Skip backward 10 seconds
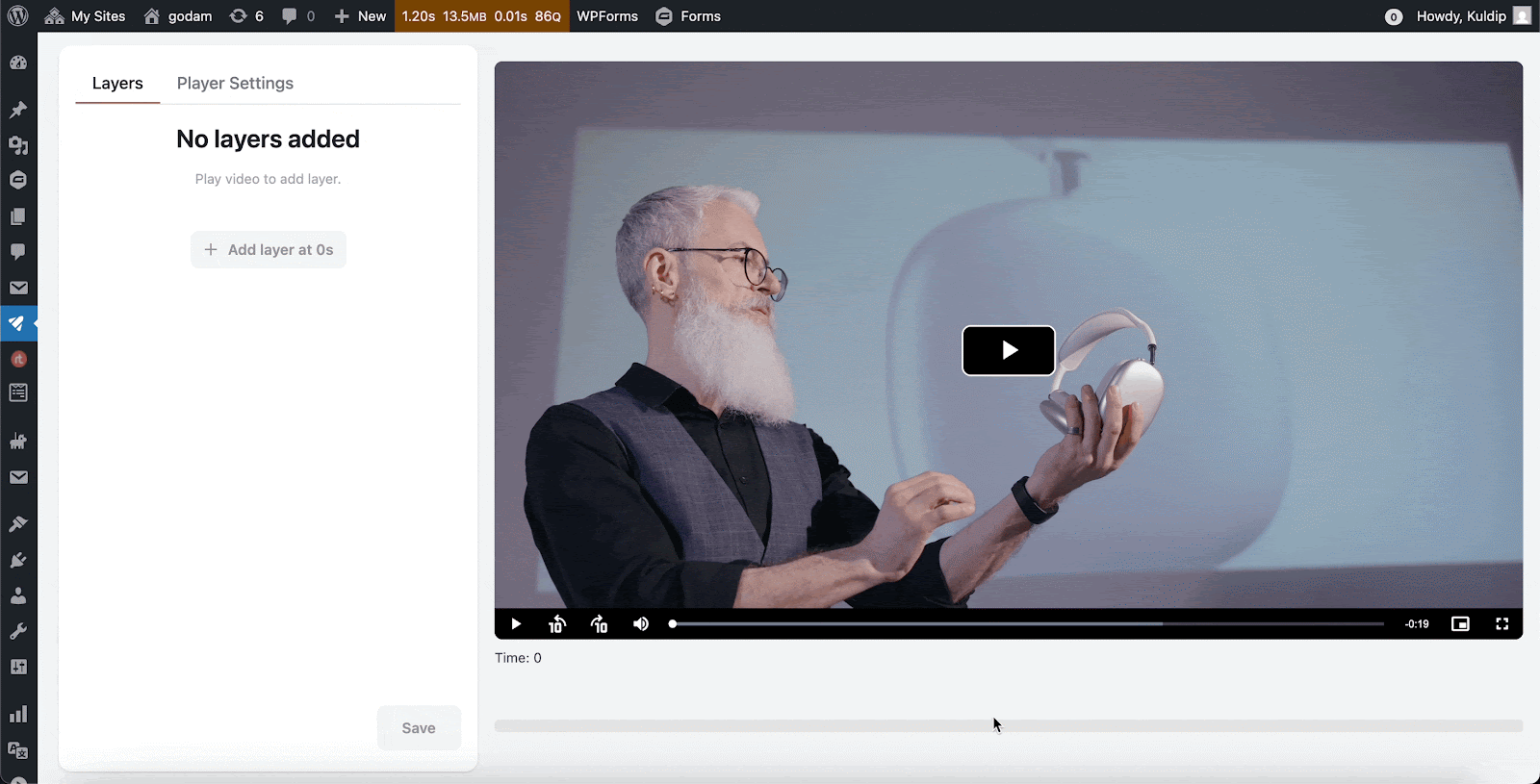1540x784 pixels. (x=556, y=624)
